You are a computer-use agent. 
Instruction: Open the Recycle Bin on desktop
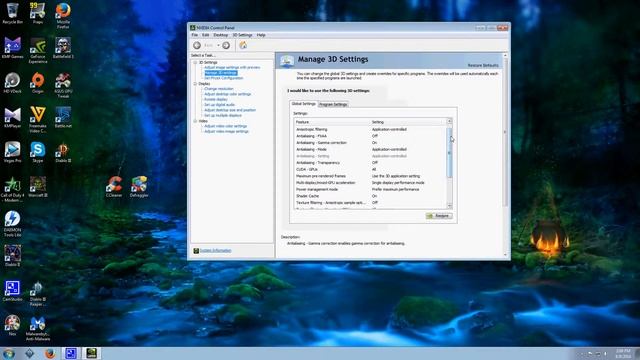coord(12,13)
